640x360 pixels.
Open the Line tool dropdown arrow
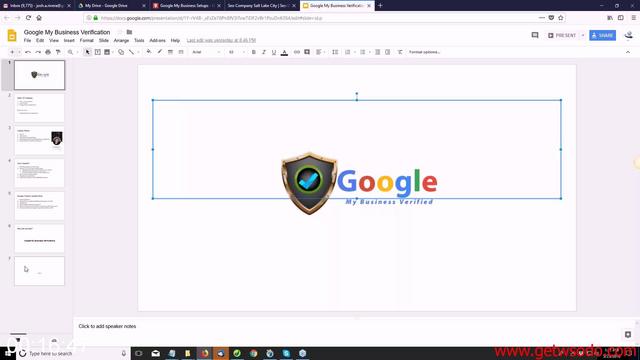[138, 52]
